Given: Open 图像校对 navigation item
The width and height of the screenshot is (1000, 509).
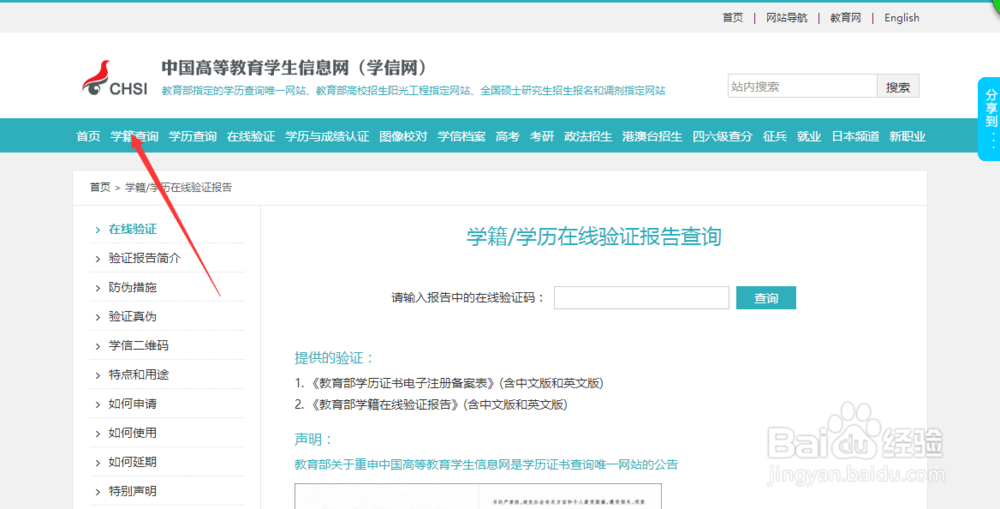Looking at the screenshot, I should pyautogui.click(x=403, y=136).
